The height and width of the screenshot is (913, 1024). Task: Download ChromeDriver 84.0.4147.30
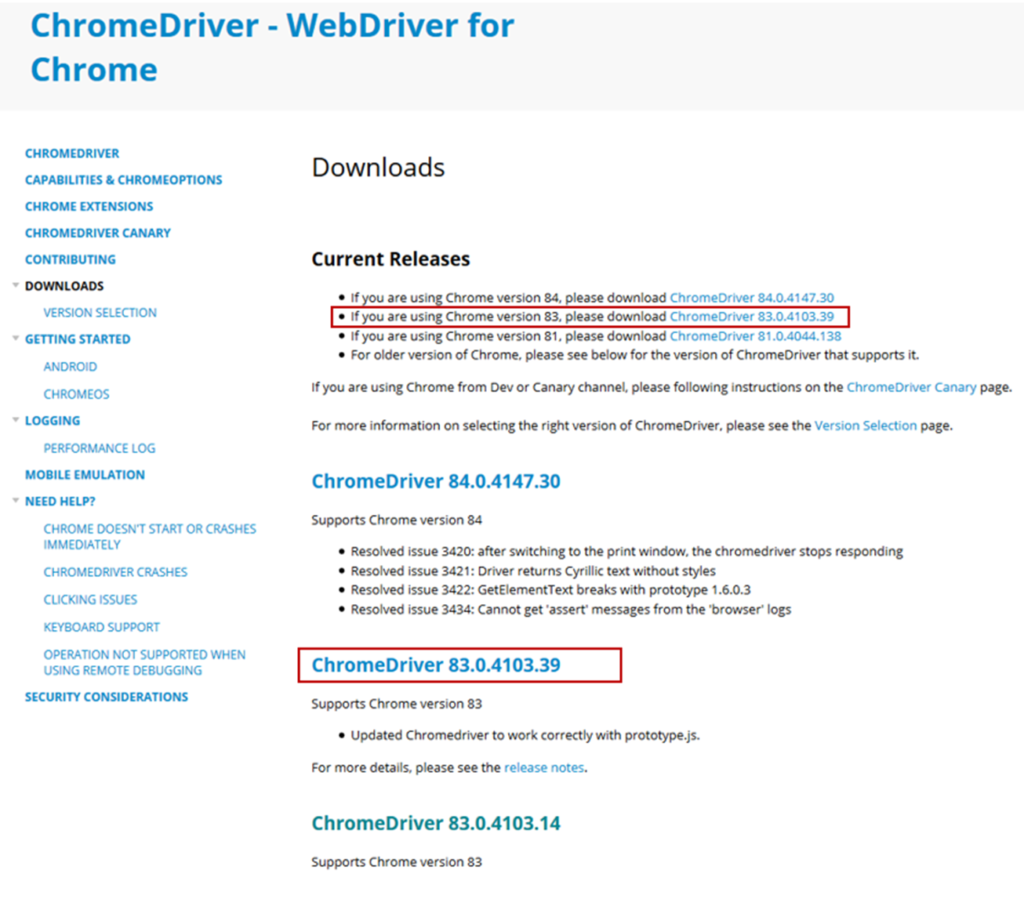pos(751,297)
